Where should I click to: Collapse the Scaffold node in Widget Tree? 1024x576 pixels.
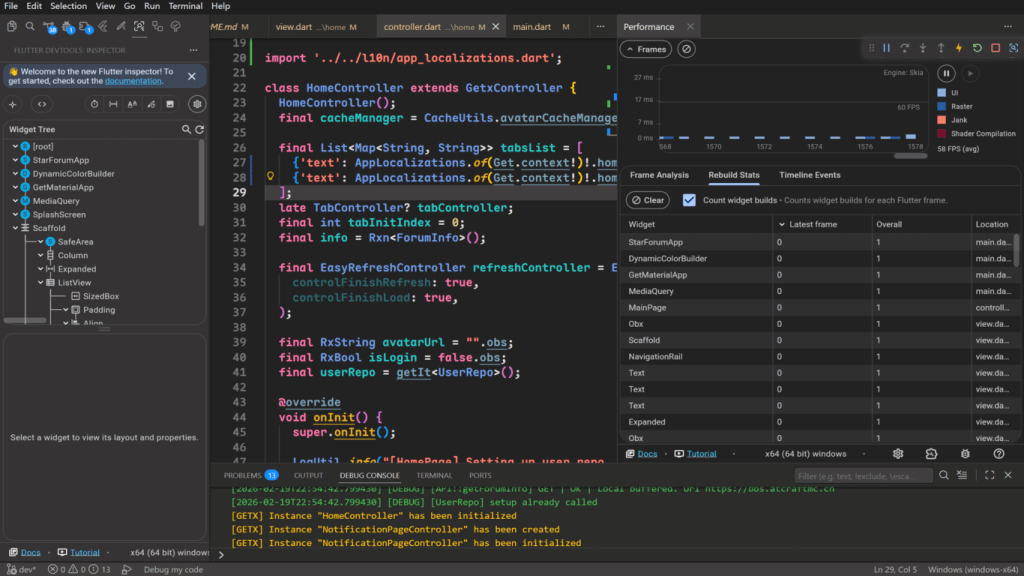click(14, 228)
